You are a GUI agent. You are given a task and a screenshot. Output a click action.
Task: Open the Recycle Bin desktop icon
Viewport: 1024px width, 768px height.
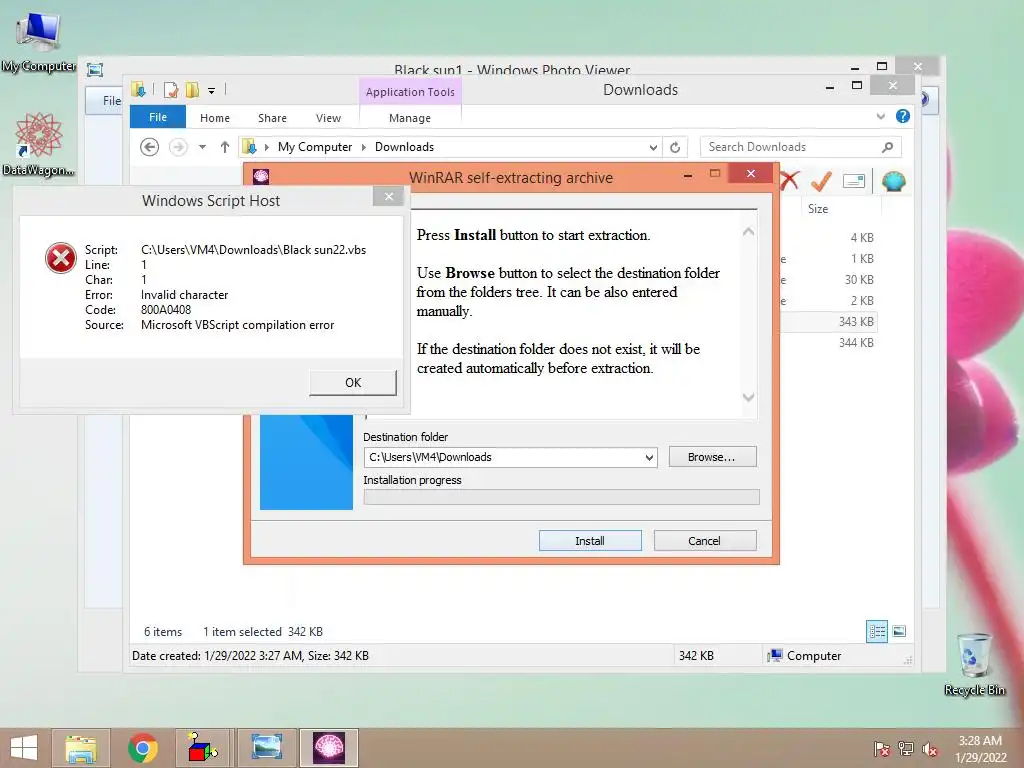tap(974, 663)
